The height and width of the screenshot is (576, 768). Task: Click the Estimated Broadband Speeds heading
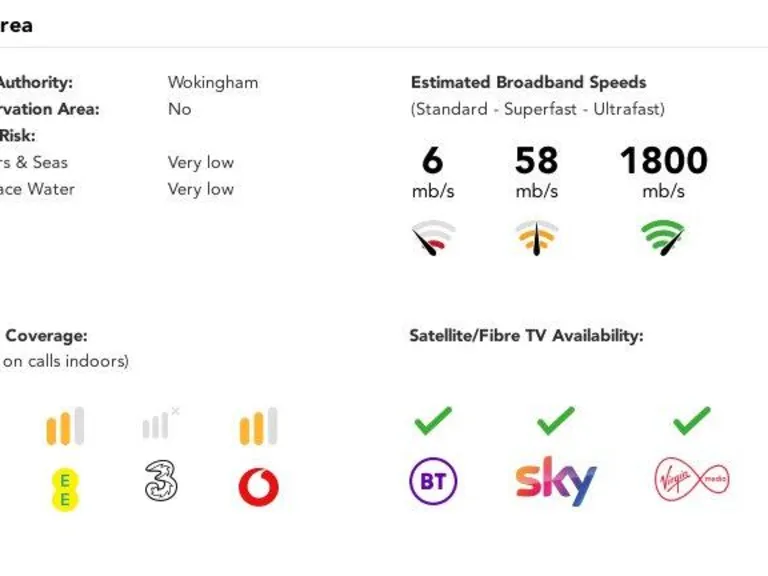(528, 83)
